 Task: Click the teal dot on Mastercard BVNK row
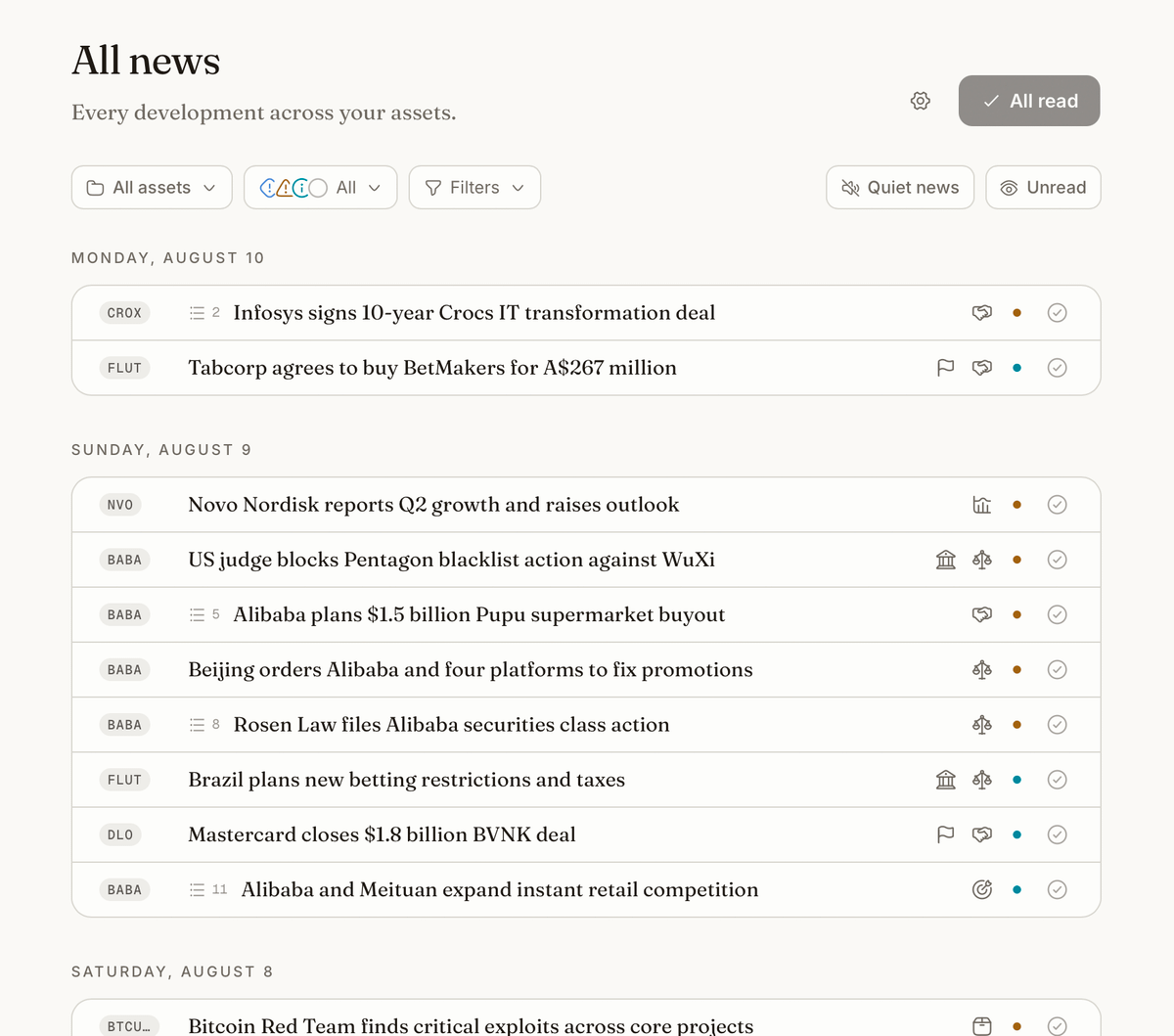click(x=1017, y=834)
